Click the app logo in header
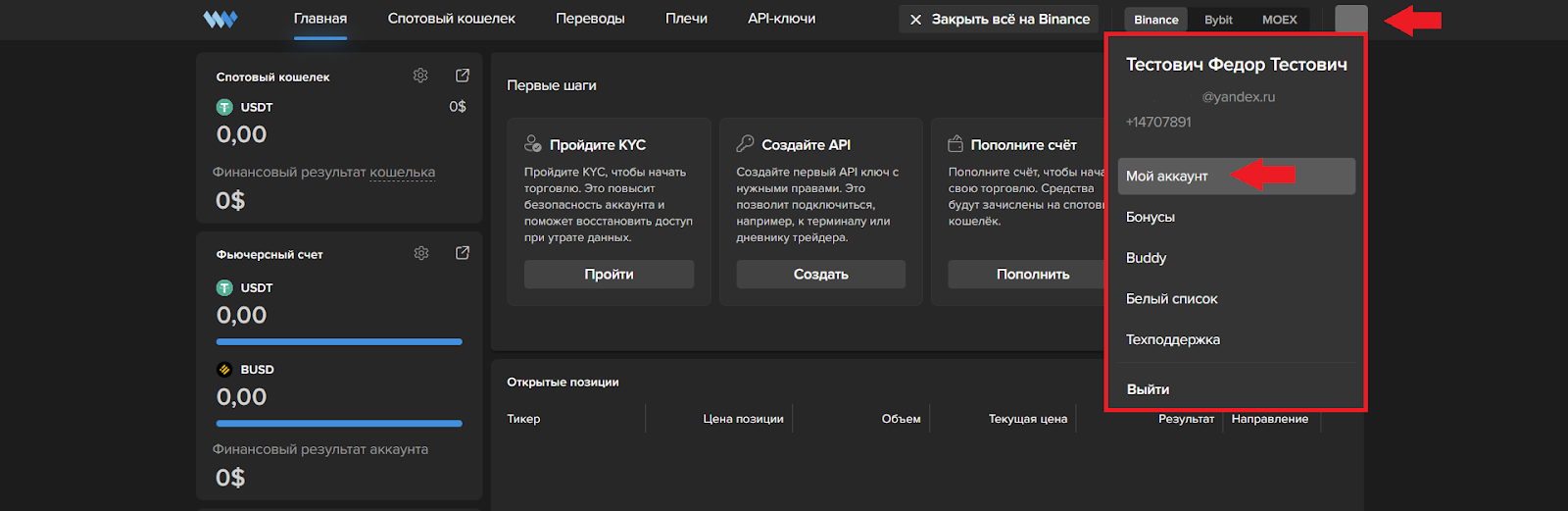This screenshot has width=1568, height=511. click(x=220, y=20)
